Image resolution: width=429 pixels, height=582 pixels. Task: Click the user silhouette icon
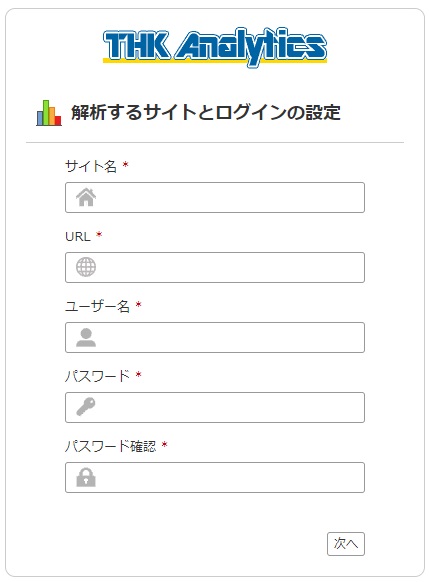click(86, 337)
